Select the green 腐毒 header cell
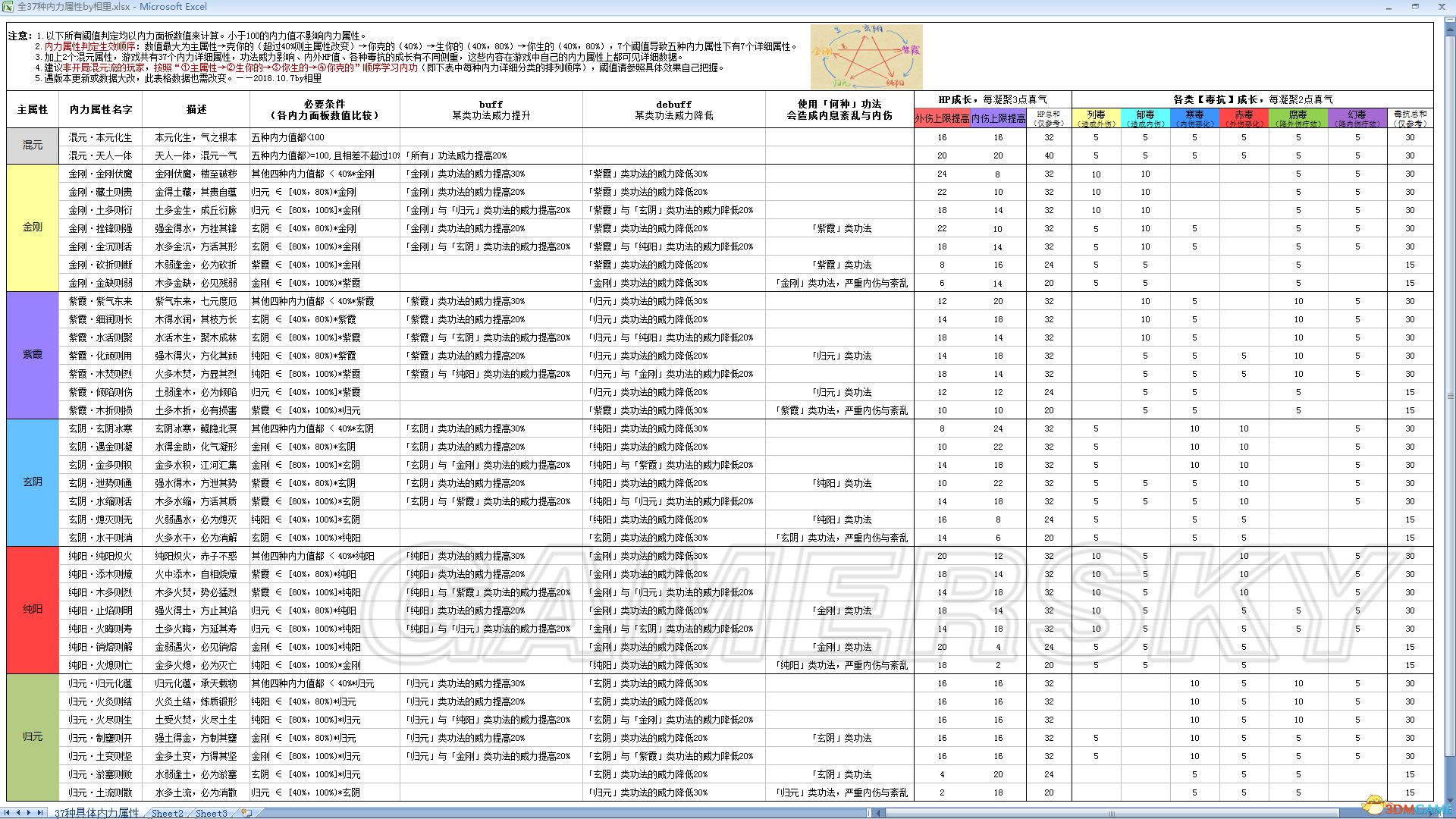 pos(1298,118)
